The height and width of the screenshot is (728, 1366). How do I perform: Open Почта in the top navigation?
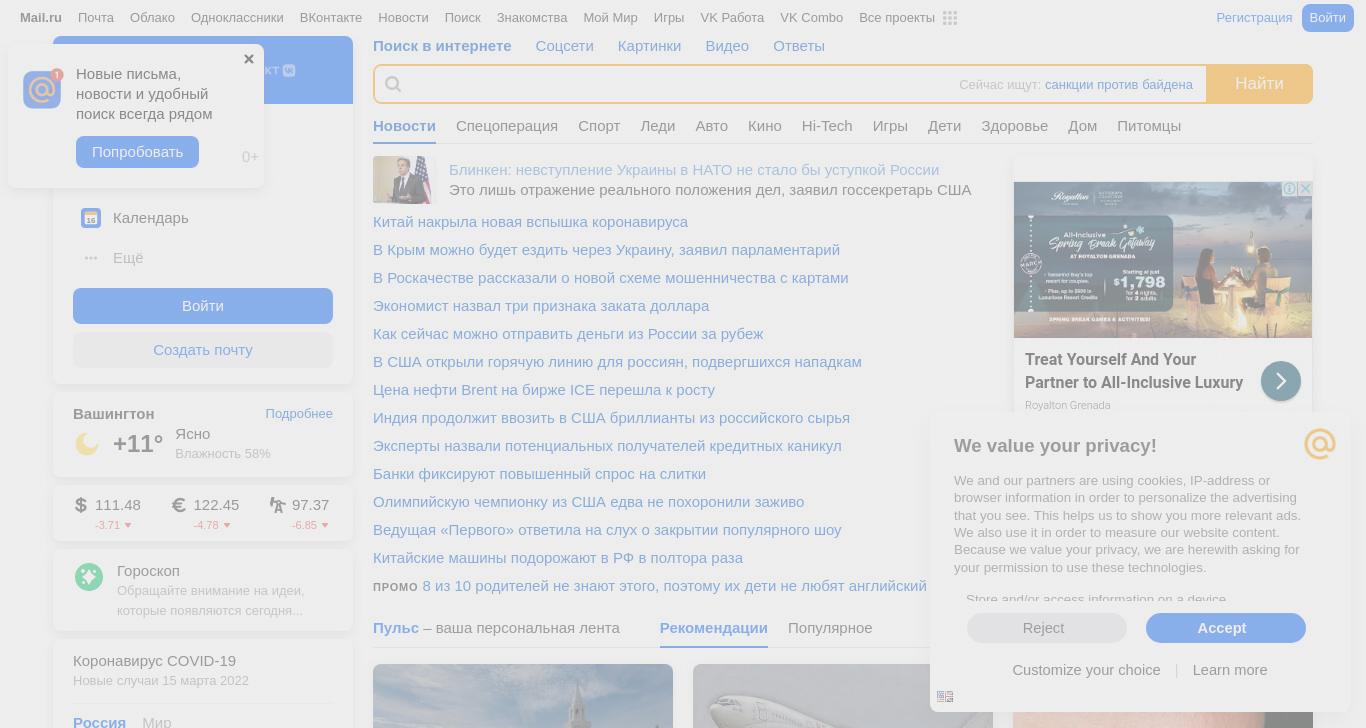(x=96, y=18)
